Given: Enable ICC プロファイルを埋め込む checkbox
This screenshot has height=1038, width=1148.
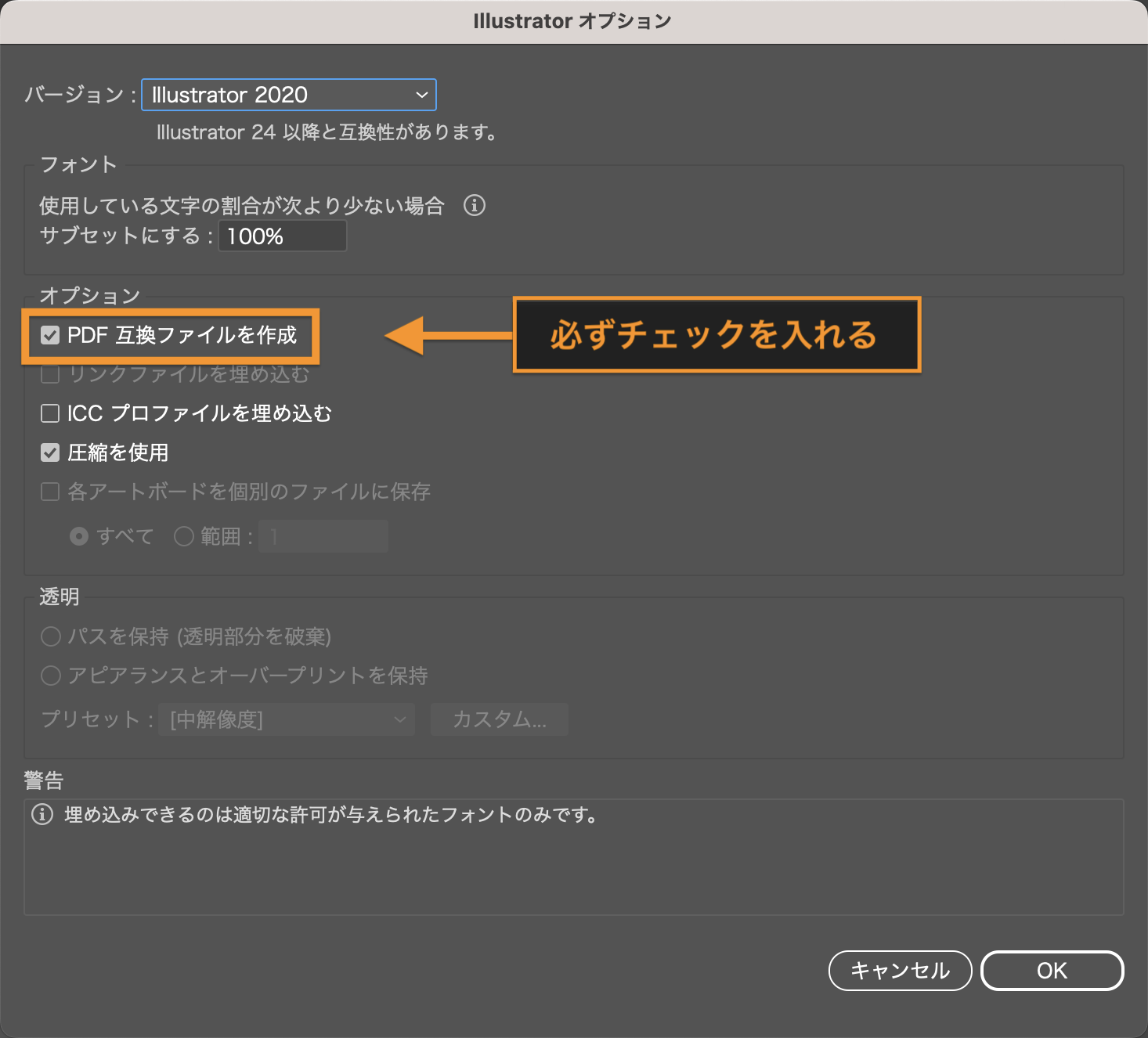Looking at the screenshot, I should click(x=50, y=413).
